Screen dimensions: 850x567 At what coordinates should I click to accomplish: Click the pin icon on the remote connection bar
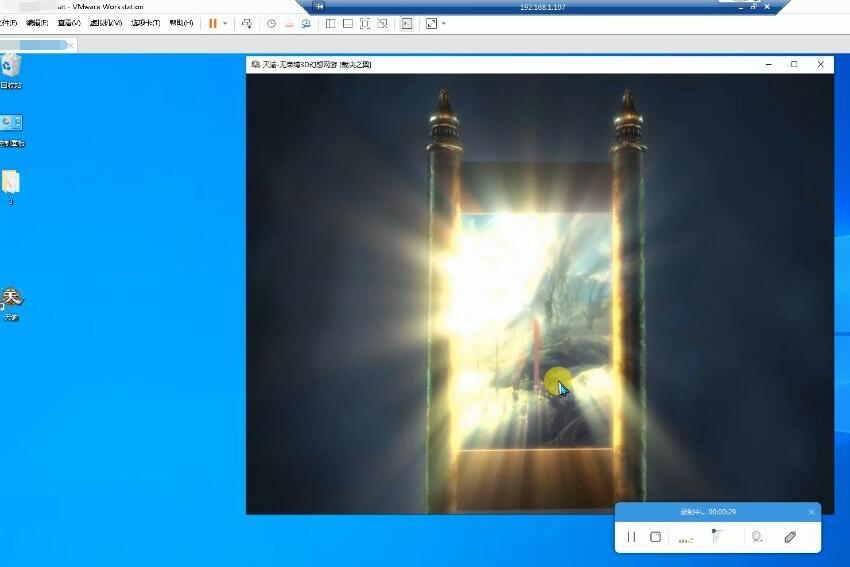coord(320,7)
